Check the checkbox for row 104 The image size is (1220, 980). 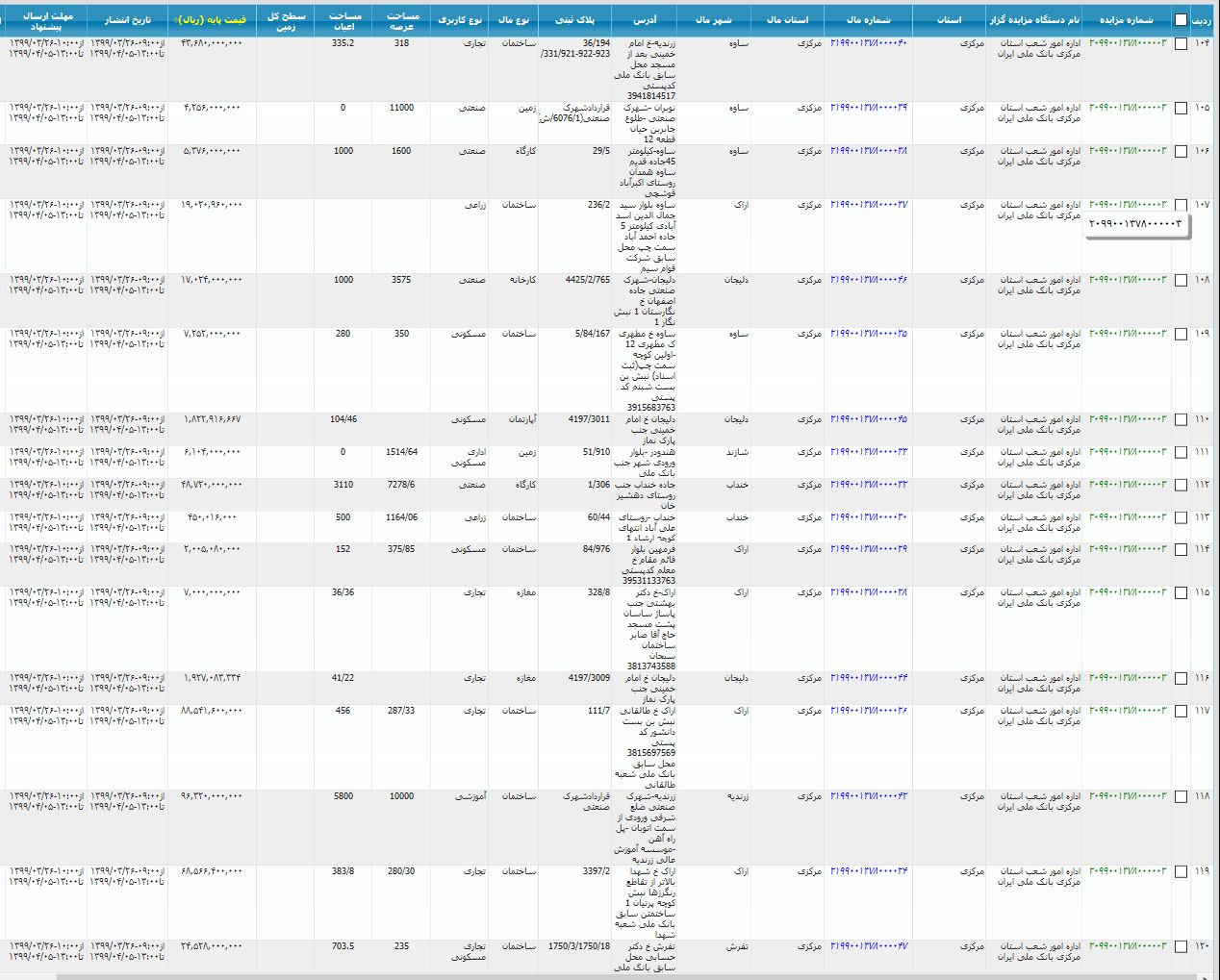(x=1181, y=44)
